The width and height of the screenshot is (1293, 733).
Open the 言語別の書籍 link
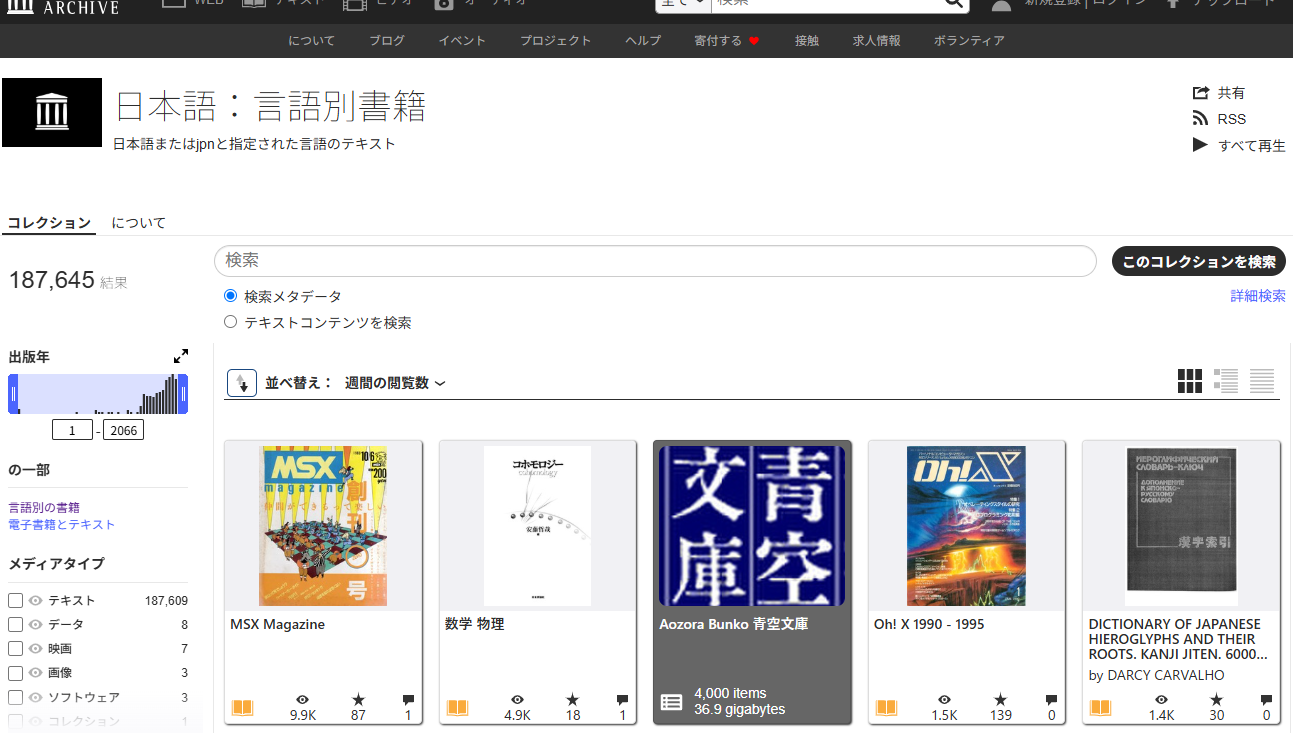(44, 508)
